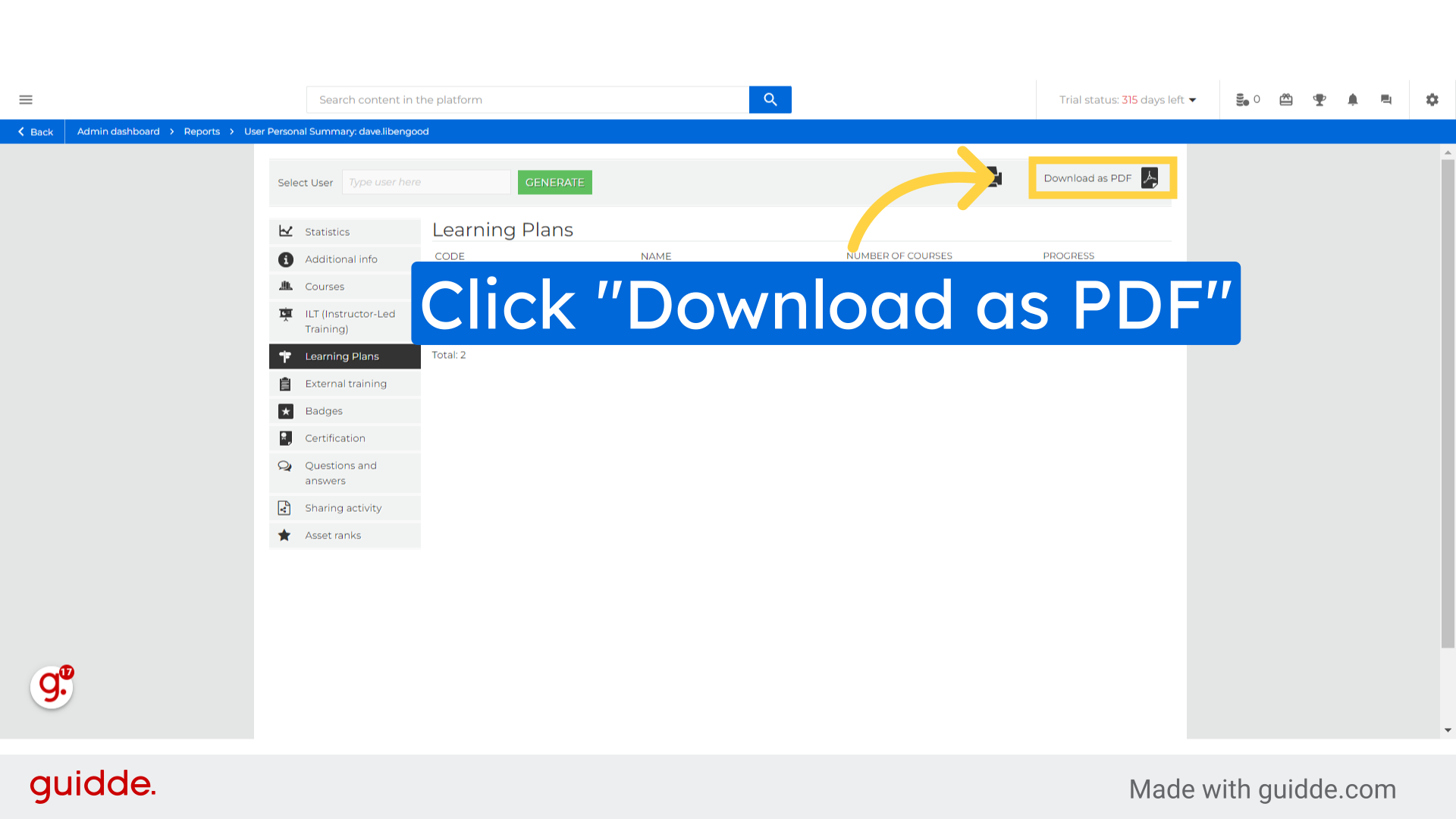Viewport: 1456px width, 819px height.
Task: Click inside the Type user here field
Action: tap(426, 182)
